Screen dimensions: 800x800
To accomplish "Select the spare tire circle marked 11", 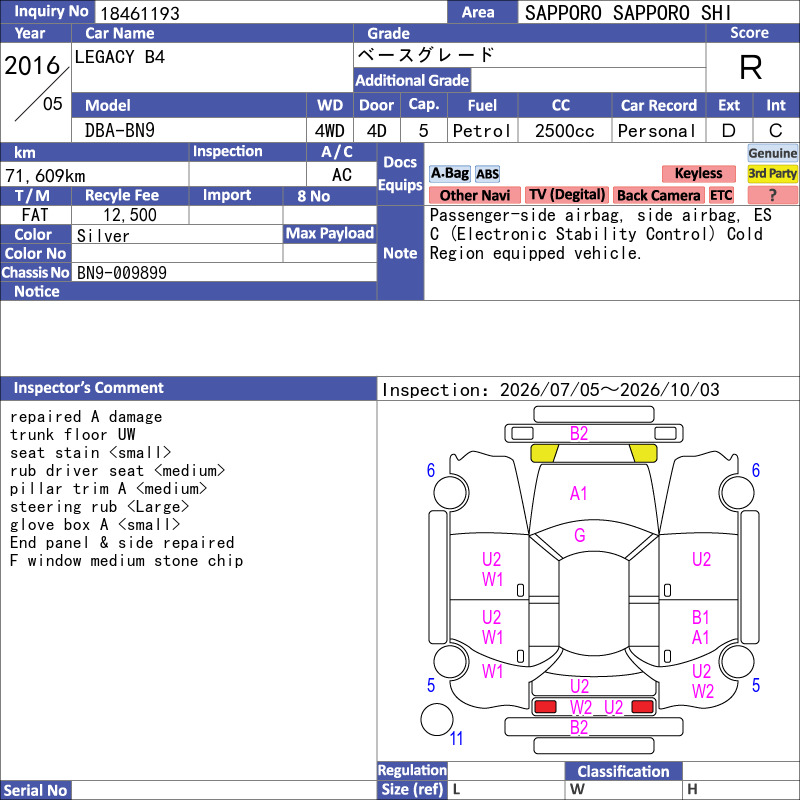I will [437, 719].
